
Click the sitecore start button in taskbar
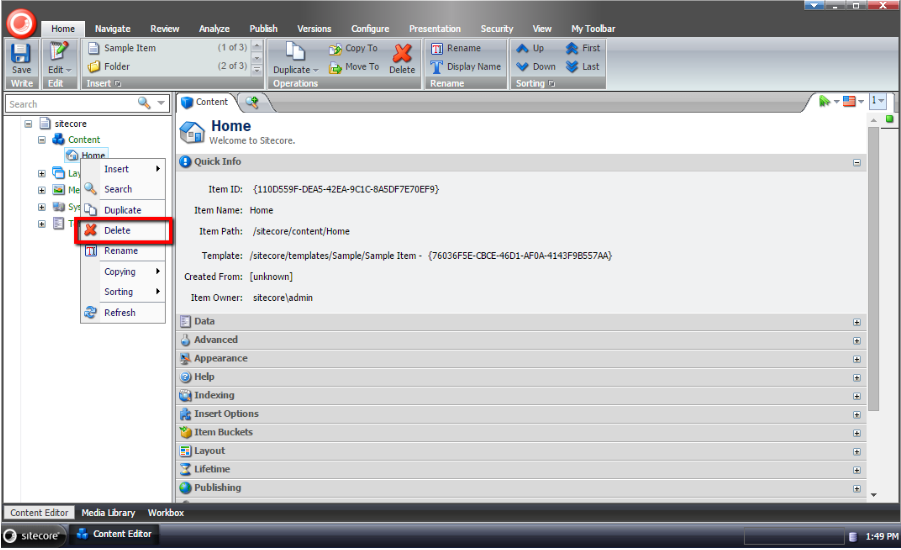(x=33, y=536)
